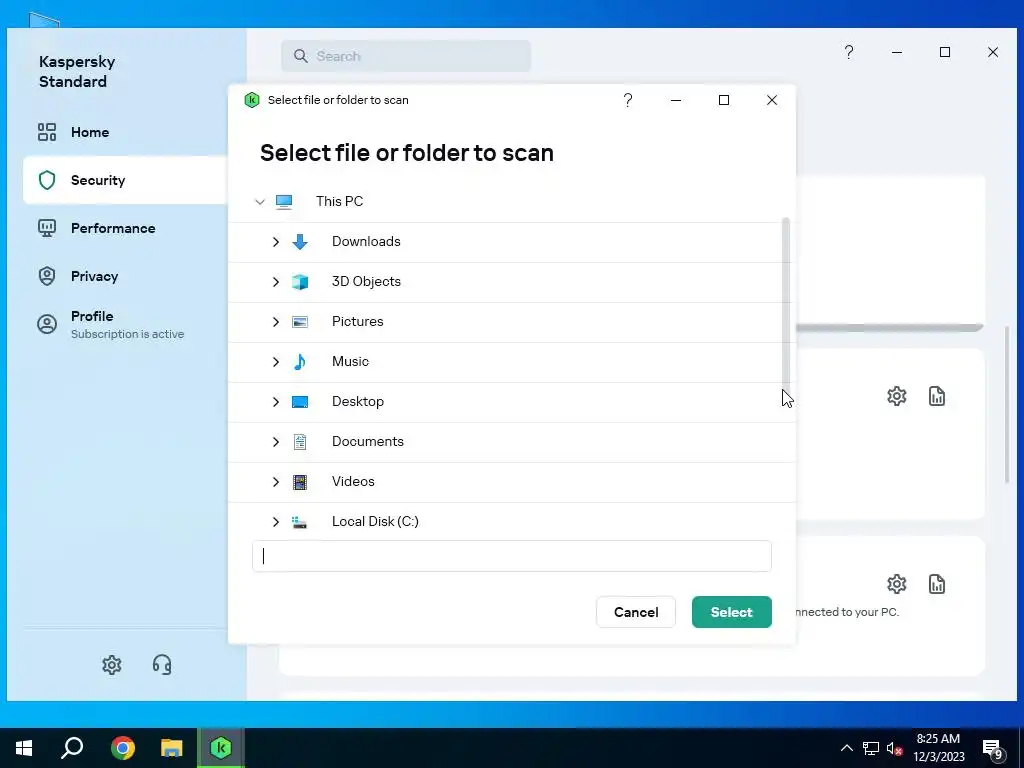Pick the Documents folder
This screenshot has width=1024, height=768.
(x=511, y=442)
